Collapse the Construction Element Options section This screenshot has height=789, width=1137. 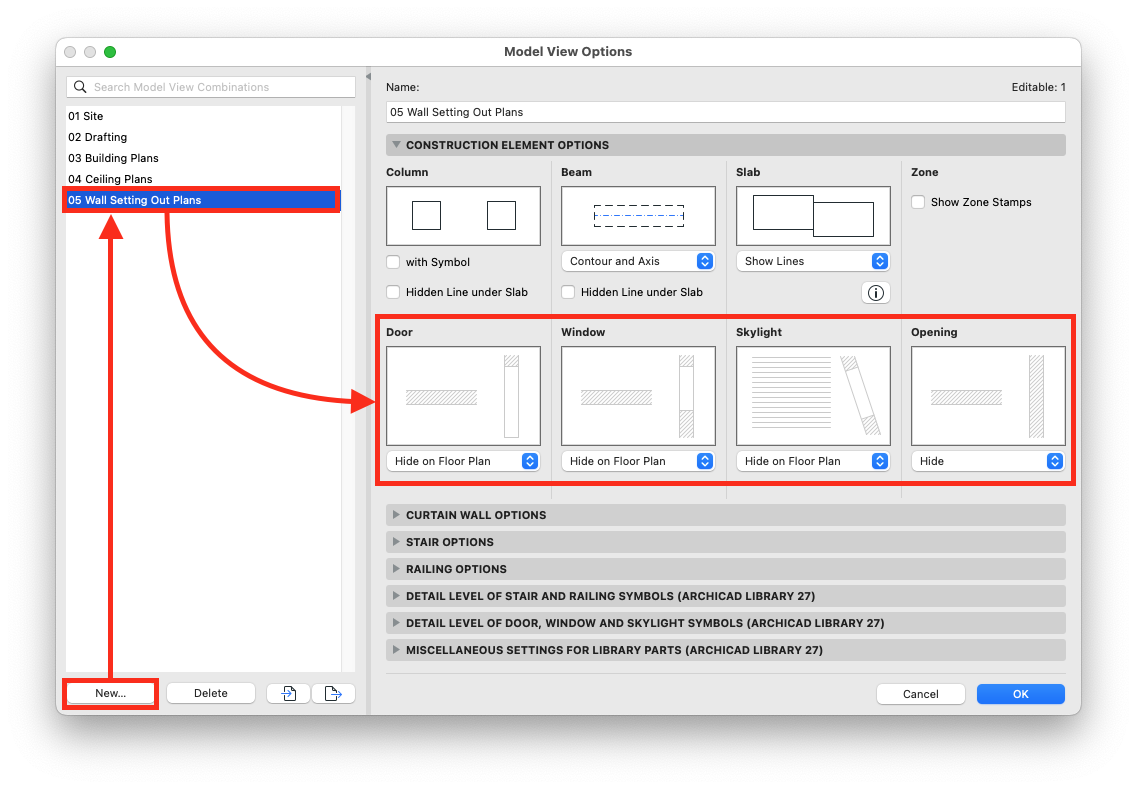coord(726,145)
